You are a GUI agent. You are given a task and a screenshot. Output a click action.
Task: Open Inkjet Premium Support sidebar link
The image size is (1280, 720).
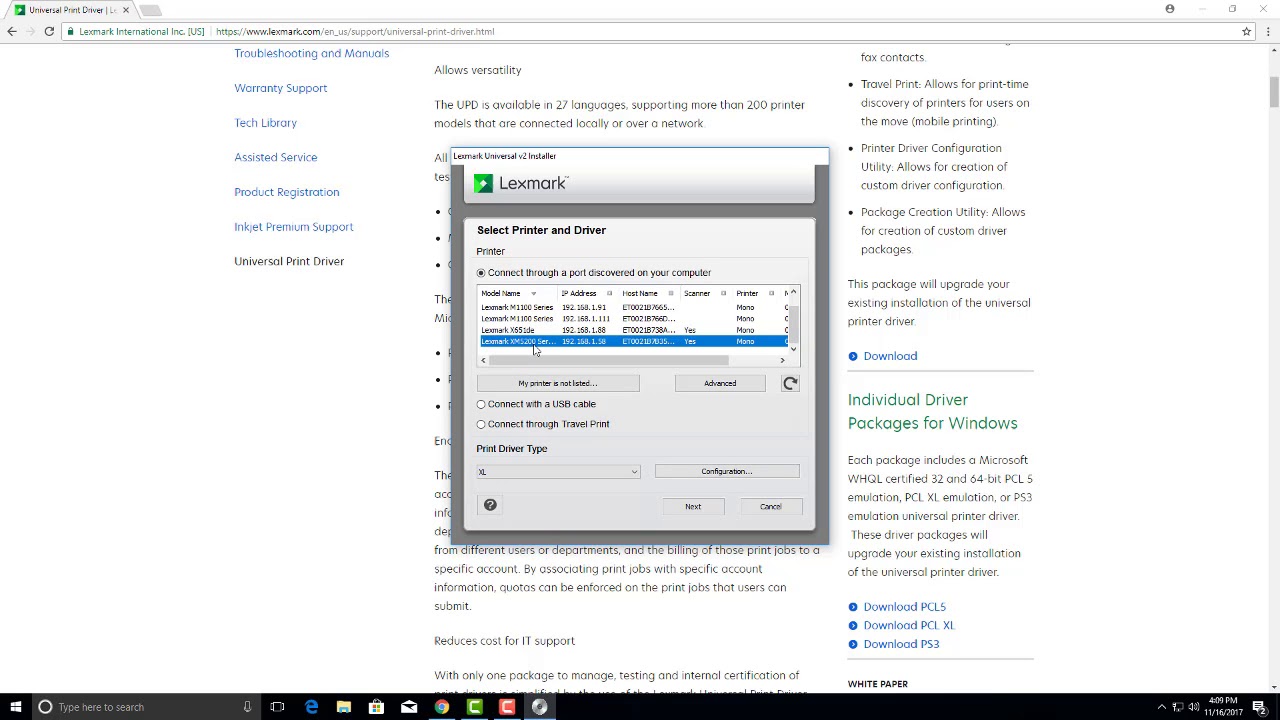(293, 227)
